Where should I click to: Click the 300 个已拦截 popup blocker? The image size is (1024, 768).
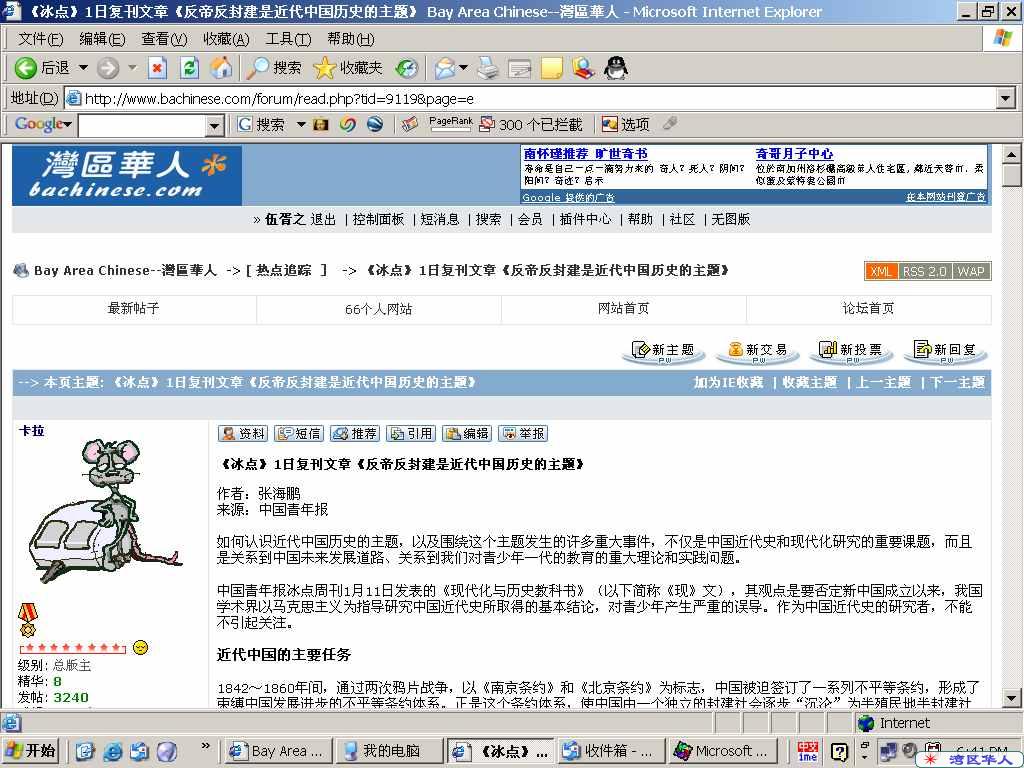[530, 124]
